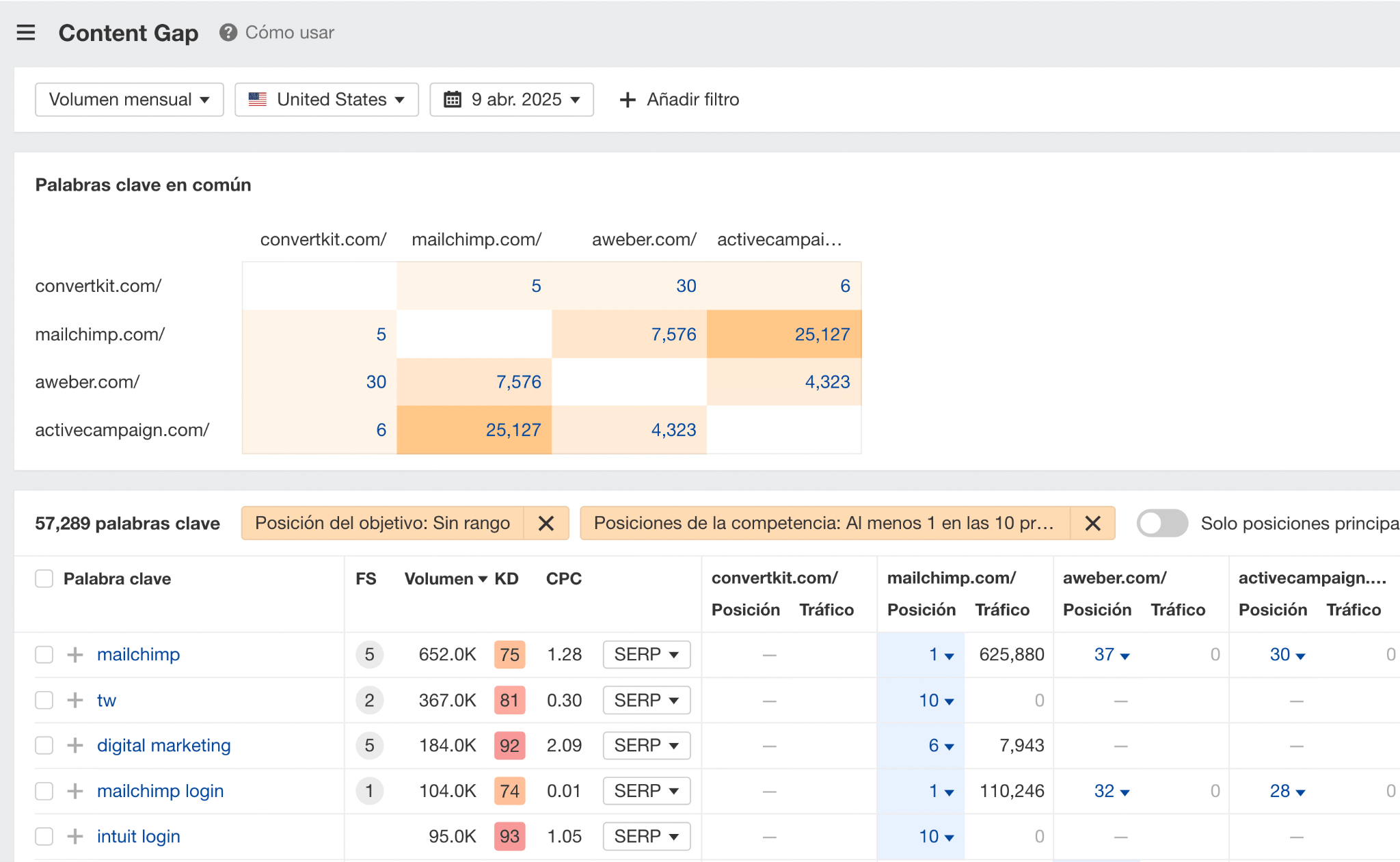This screenshot has height=862, width=1400.
Task: Select all keywords with the header checkbox
Action: (44, 578)
